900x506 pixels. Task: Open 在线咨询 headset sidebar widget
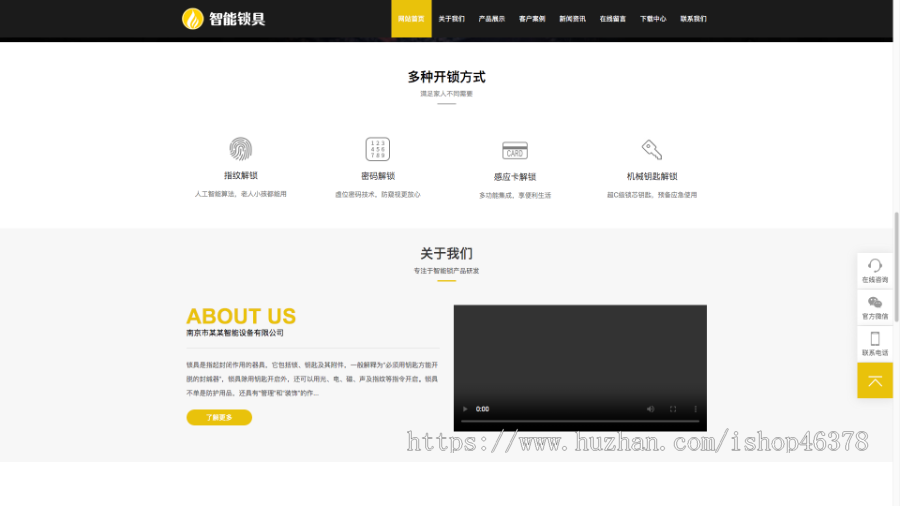875,270
